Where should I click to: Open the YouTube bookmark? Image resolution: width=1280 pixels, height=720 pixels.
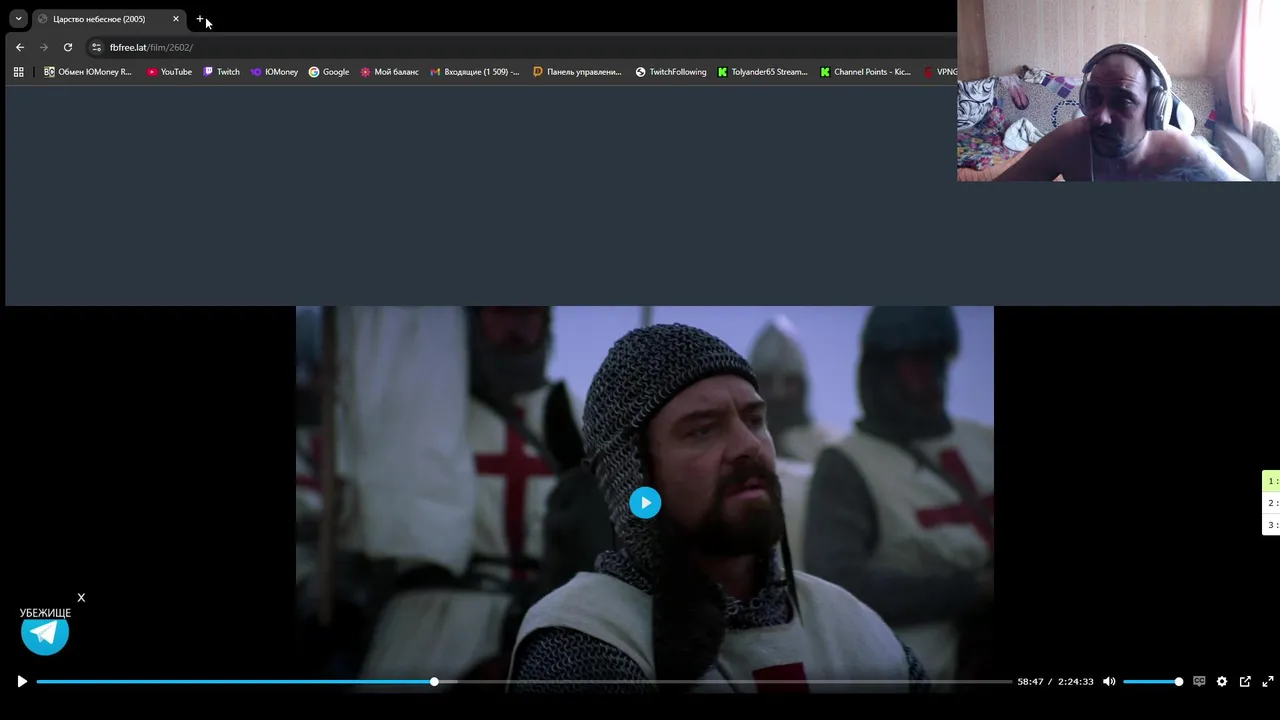click(x=169, y=72)
